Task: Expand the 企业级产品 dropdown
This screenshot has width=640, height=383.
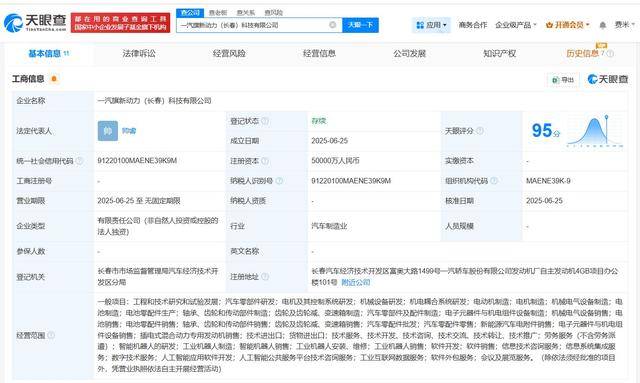Action: pyautogui.click(x=516, y=25)
